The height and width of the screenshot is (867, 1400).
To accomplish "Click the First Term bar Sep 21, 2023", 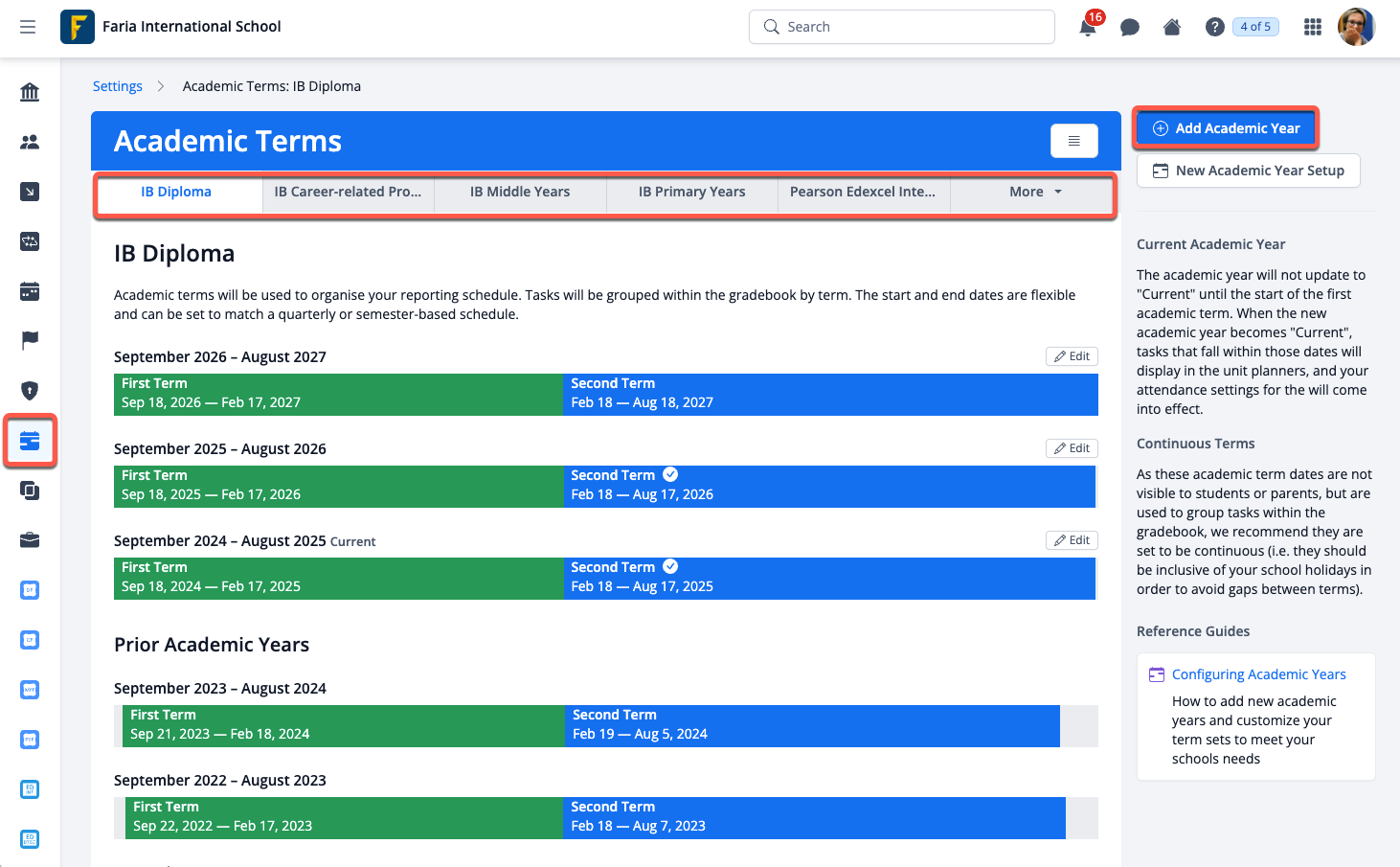I will click(344, 725).
